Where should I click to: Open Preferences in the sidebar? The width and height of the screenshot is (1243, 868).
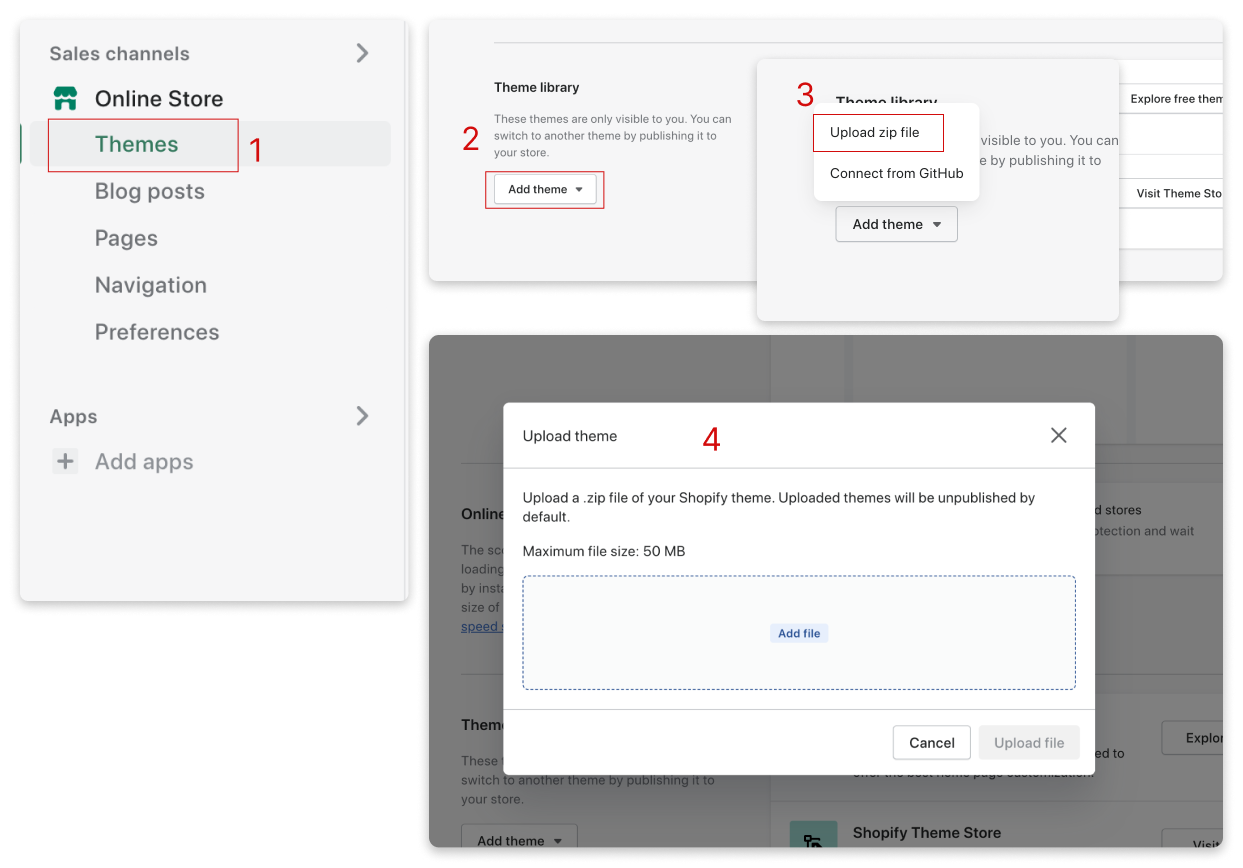pos(156,332)
